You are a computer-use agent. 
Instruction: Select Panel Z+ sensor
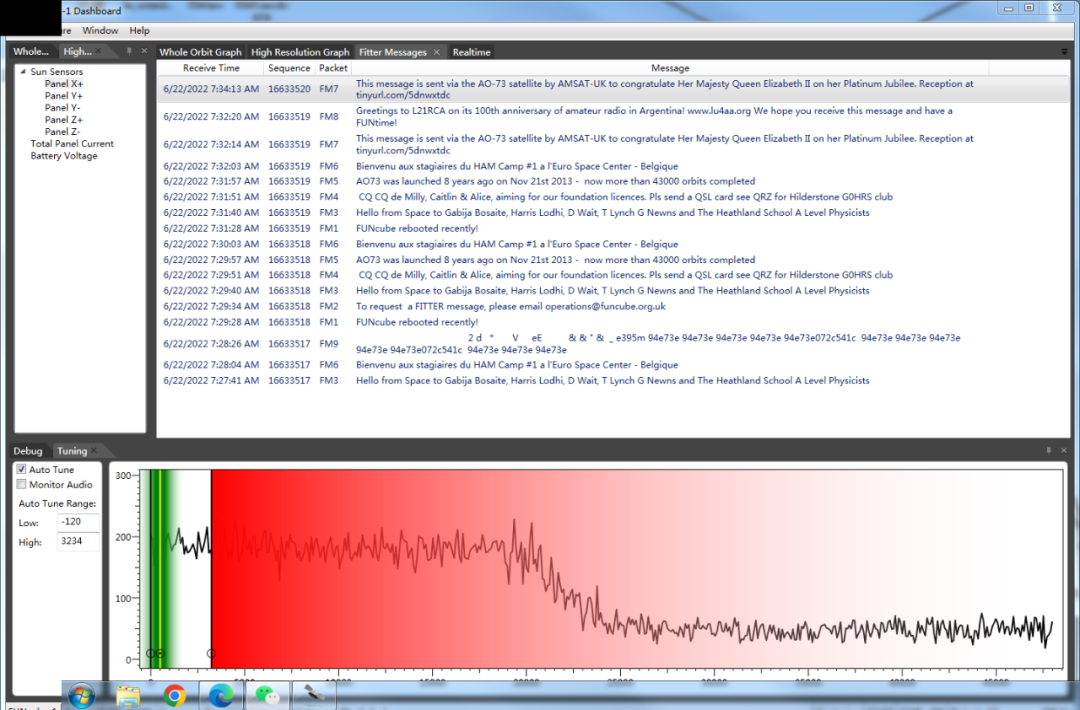[x=63, y=120]
